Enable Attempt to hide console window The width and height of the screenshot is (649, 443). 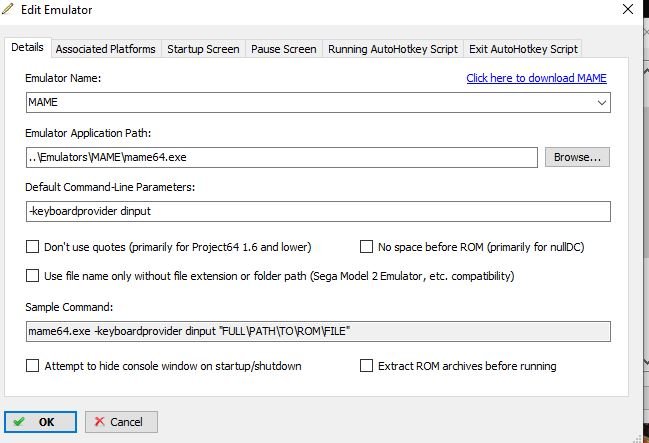click(x=33, y=366)
